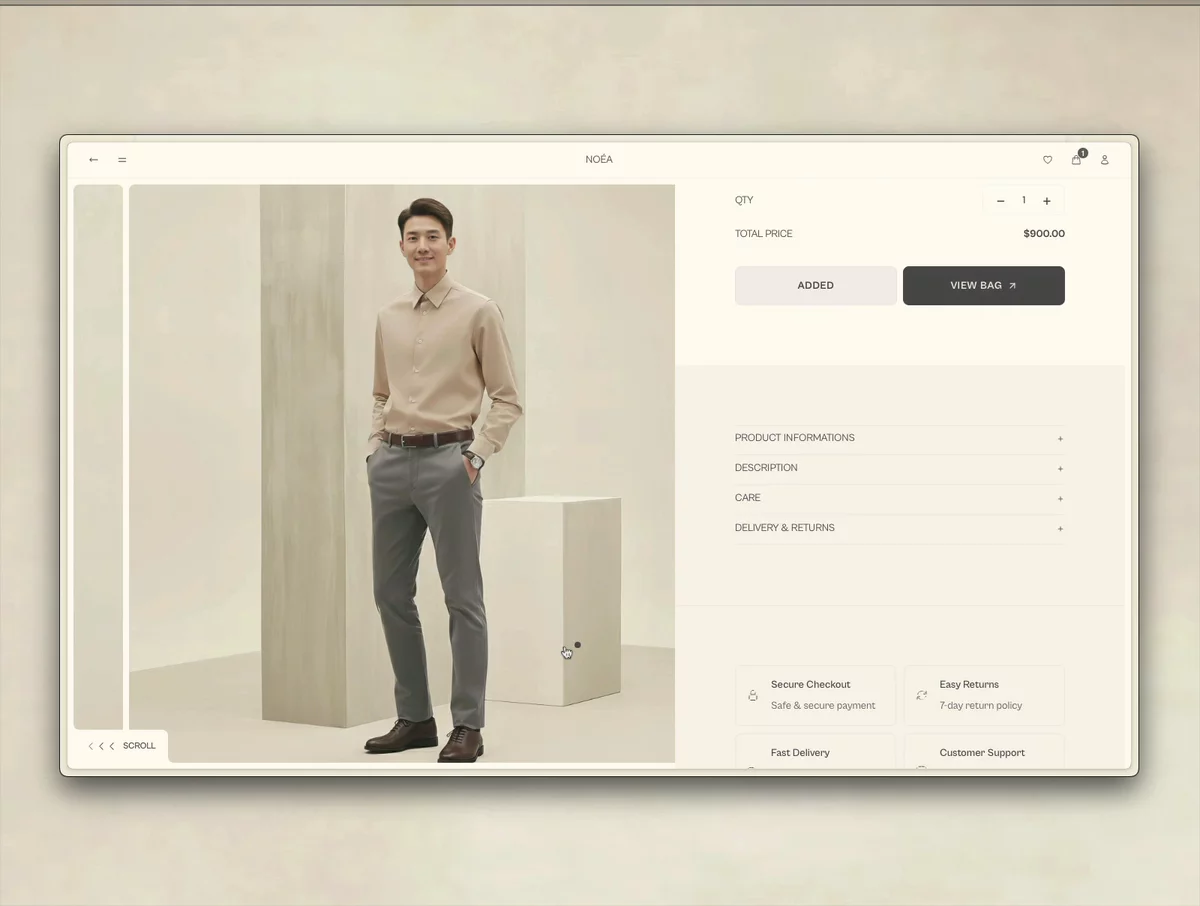
Task: Click the View Bag button
Action: pos(984,285)
